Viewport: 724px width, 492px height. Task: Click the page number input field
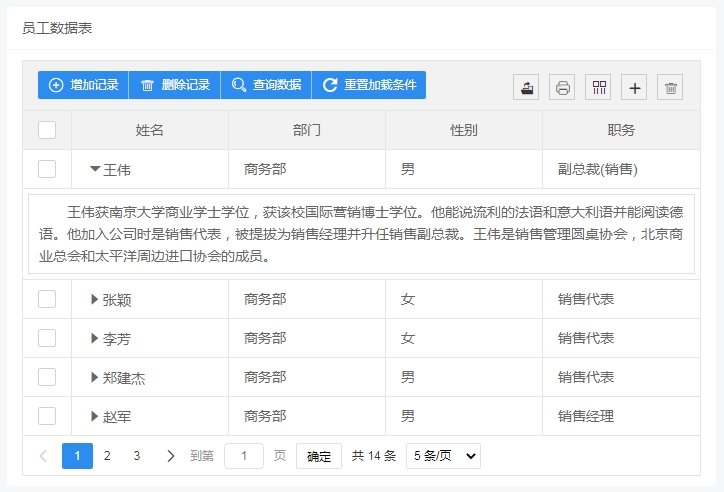(244, 456)
